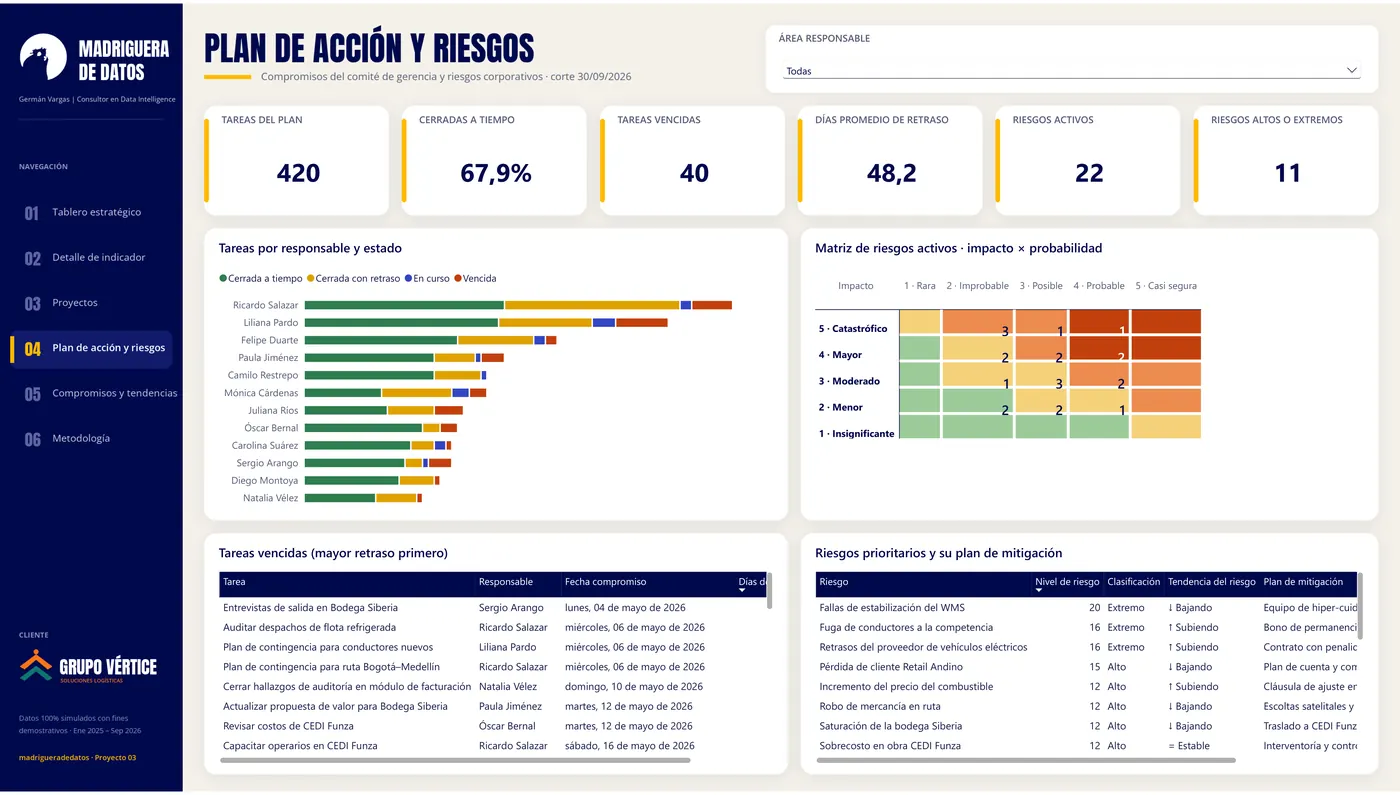Click the Vencida legend marker

(x=458, y=279)
